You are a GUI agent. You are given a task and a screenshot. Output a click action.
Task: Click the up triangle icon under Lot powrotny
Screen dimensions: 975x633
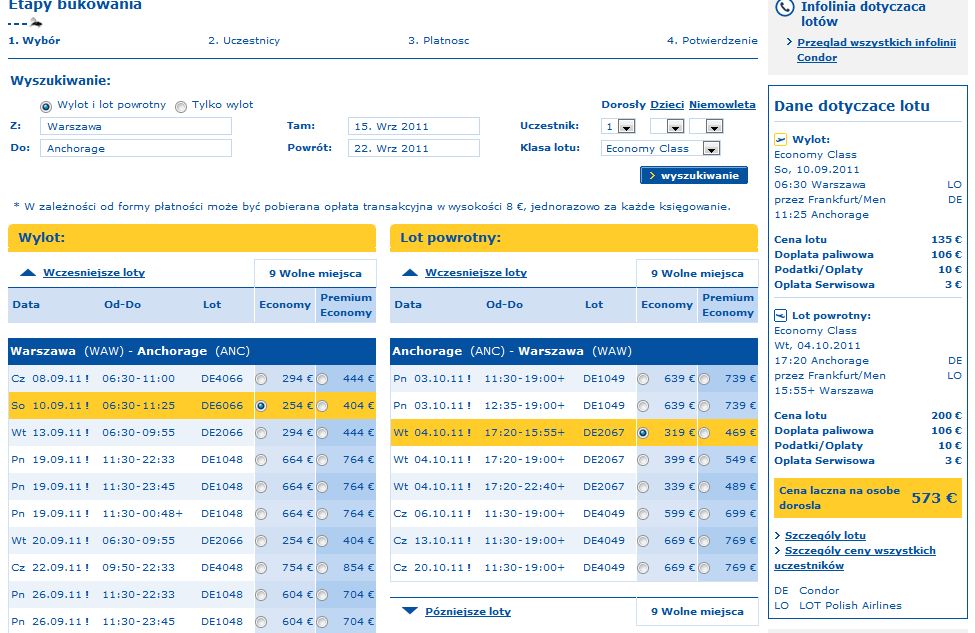click(410, 272)
